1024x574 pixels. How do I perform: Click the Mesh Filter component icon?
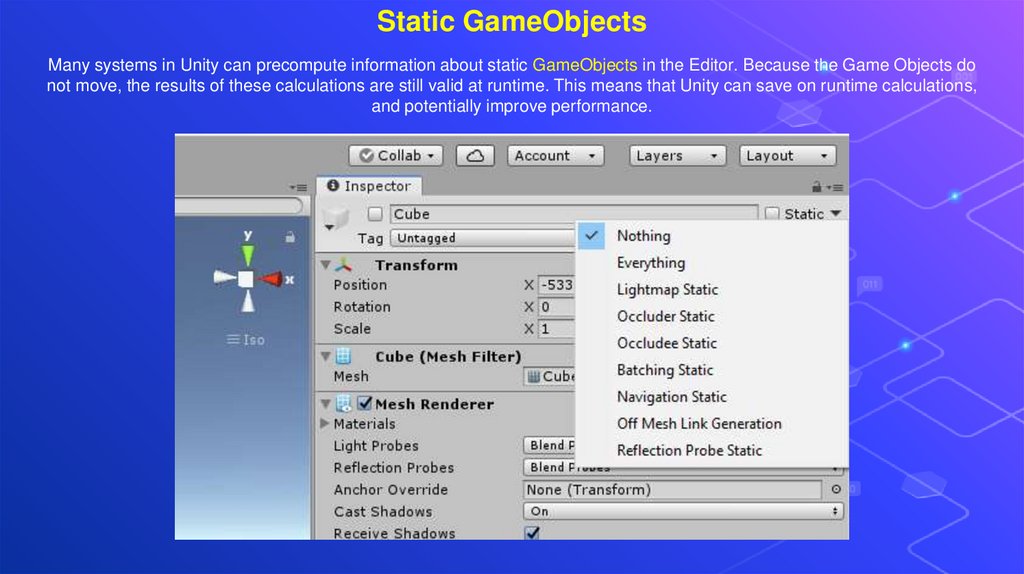[344, 356]
